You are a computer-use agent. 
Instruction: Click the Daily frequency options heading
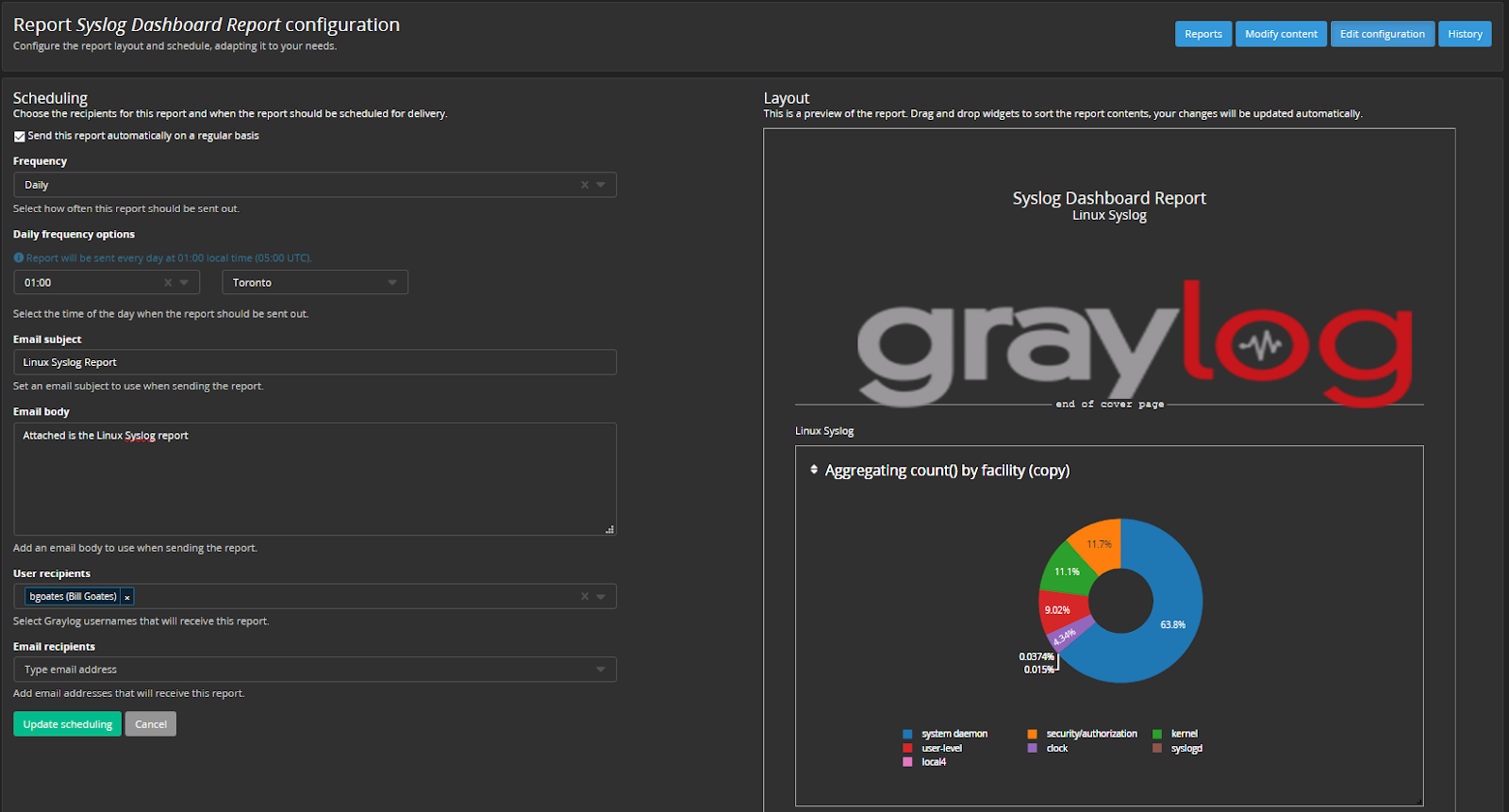tap(74, 234)
